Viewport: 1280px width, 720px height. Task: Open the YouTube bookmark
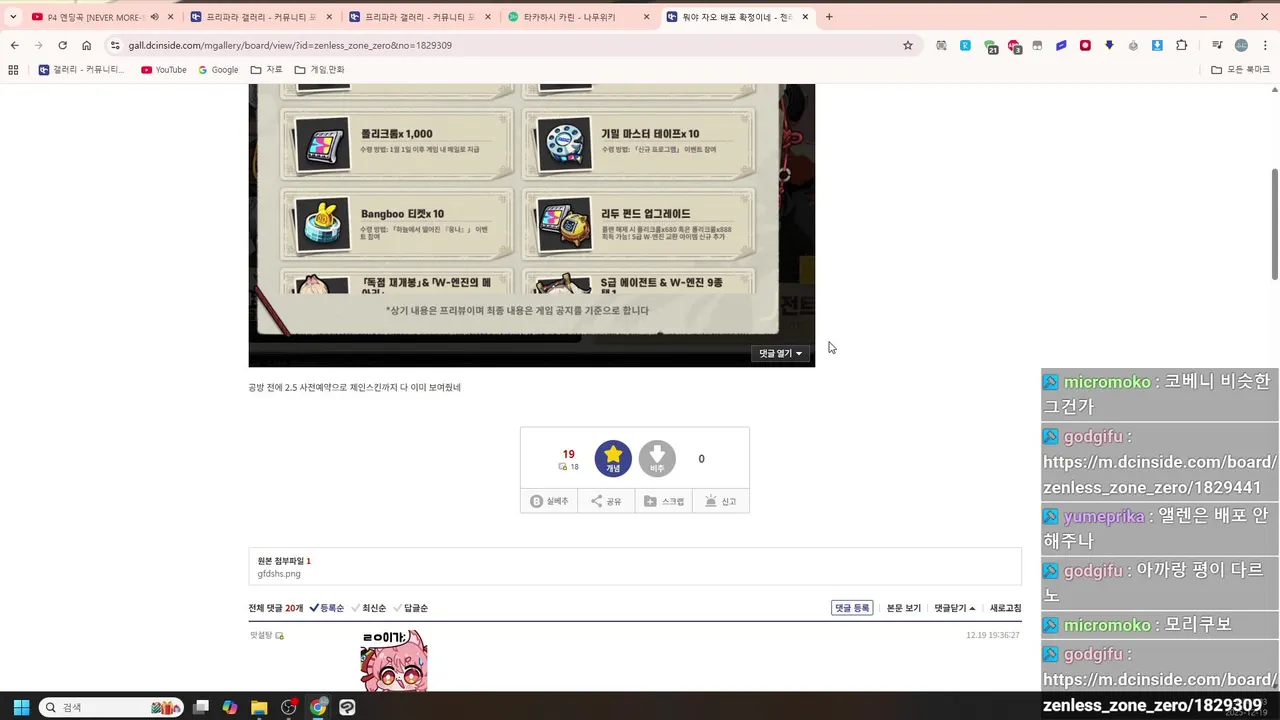(x=164, y=70)
